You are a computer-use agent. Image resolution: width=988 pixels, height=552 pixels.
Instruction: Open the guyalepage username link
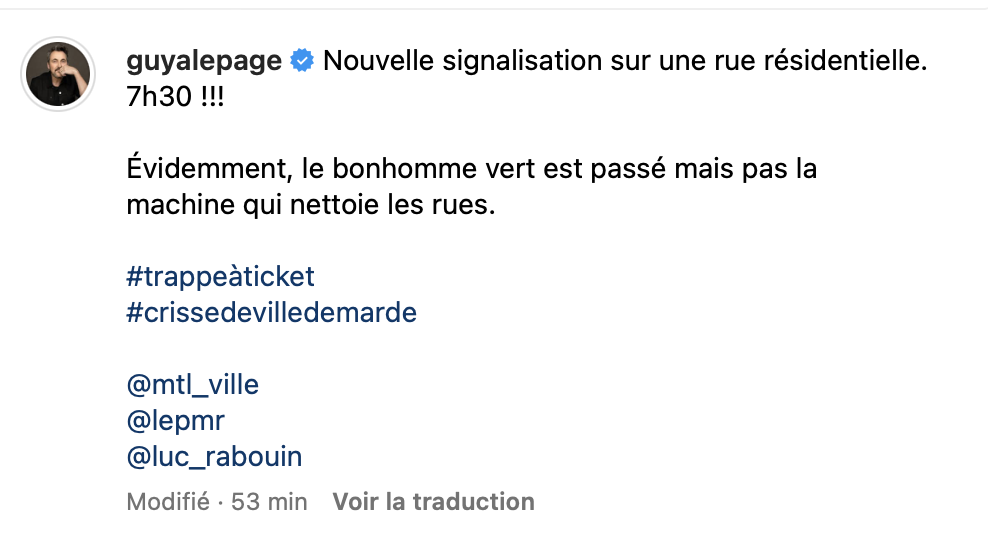204,62
